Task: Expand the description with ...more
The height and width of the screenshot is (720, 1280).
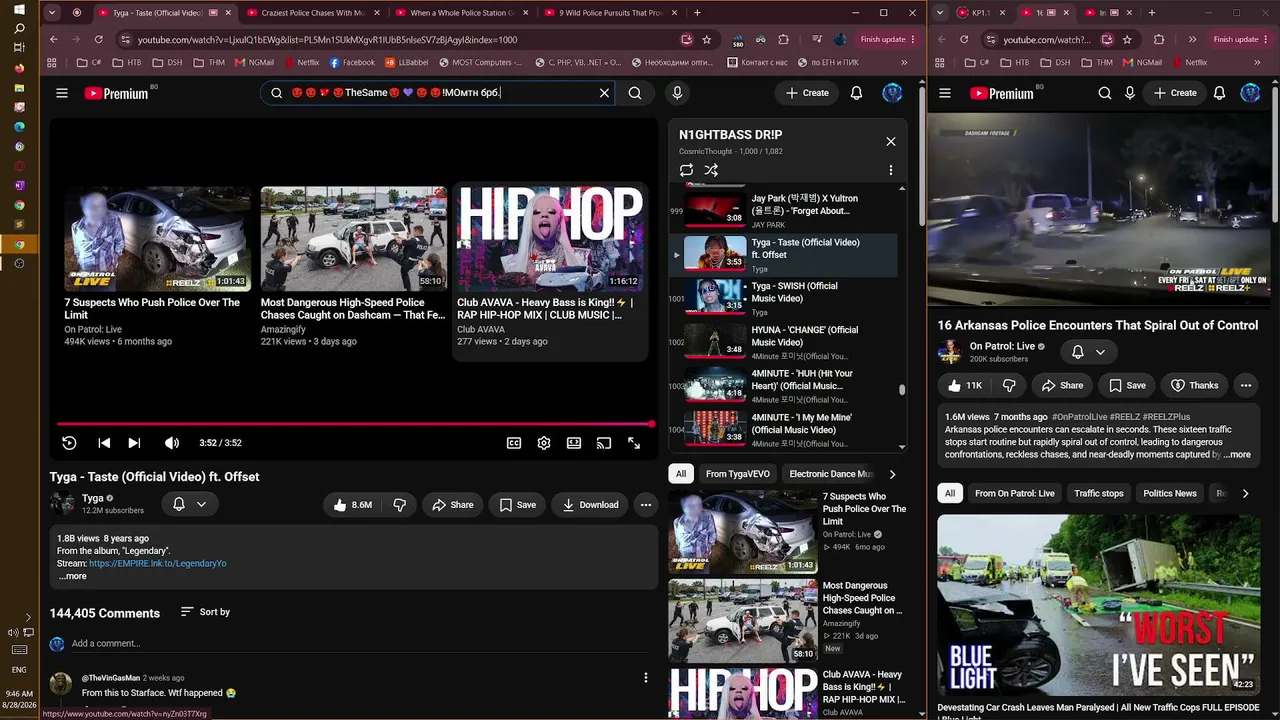Action: pos(73,576)
